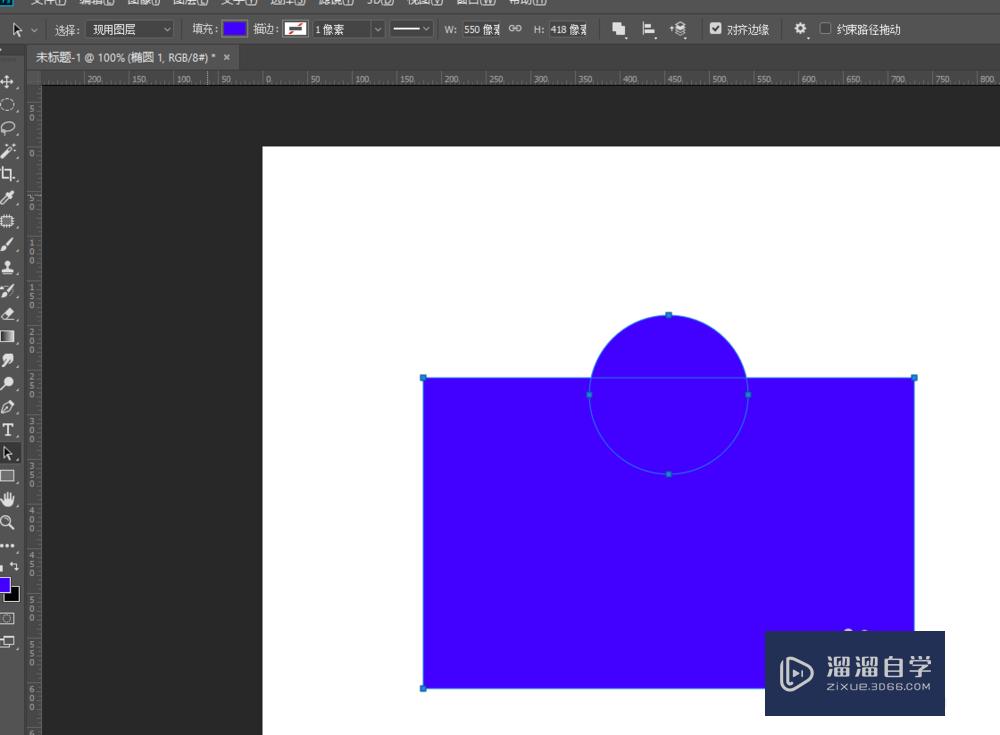This screenshot has height=735, width=1000.
Task: Toggle Quick Mask mode
Action: [x=7, y=618]
